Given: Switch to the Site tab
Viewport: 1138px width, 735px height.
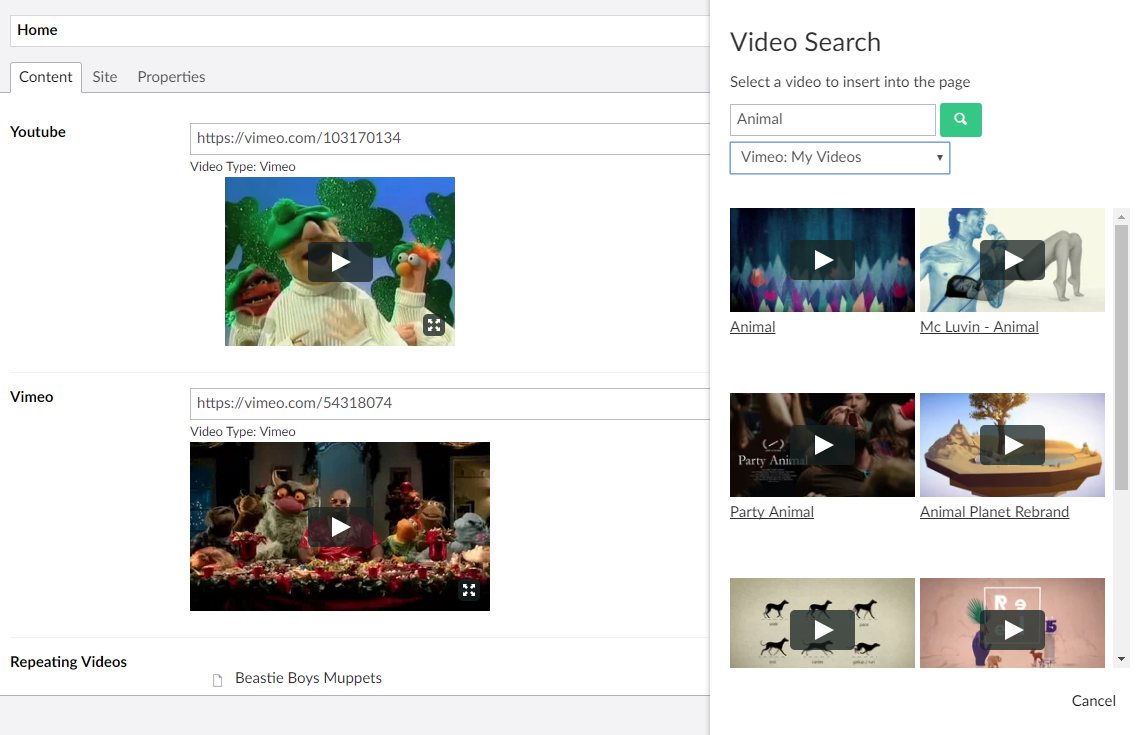Looking at the screenshot, I should (105, 77).
